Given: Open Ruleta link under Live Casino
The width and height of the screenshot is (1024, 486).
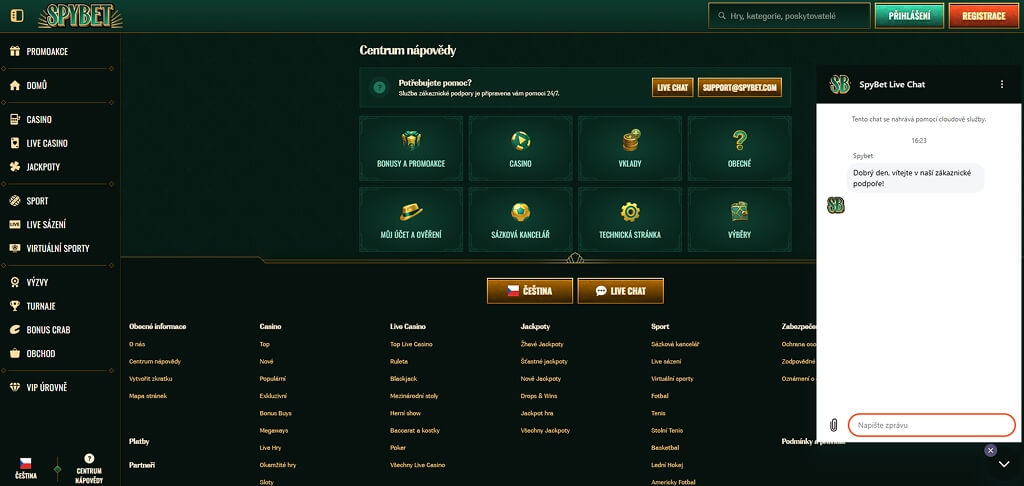Looking at the screenshot, I should [398, 361].
